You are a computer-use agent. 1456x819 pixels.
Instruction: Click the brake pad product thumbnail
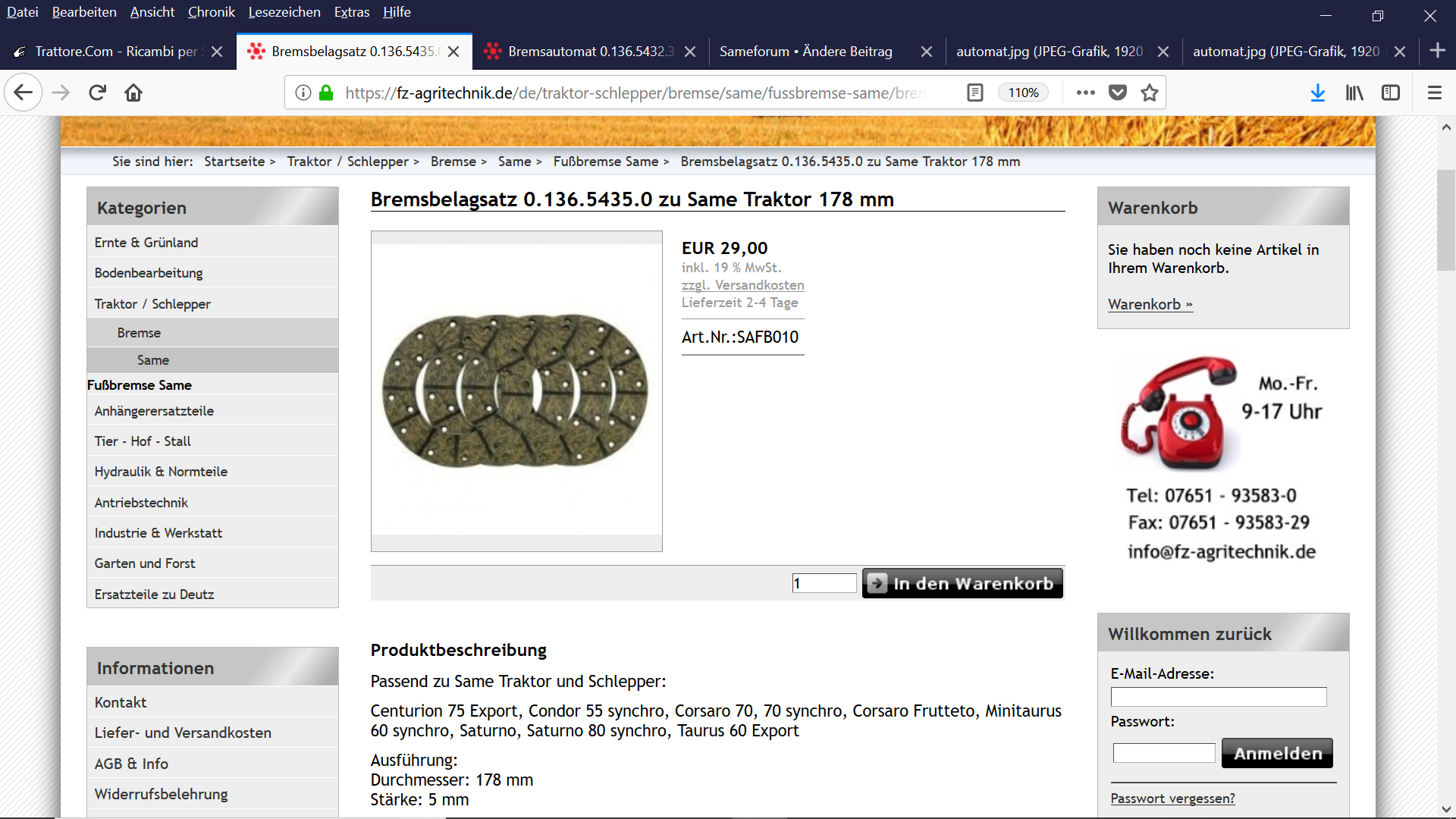516,391
